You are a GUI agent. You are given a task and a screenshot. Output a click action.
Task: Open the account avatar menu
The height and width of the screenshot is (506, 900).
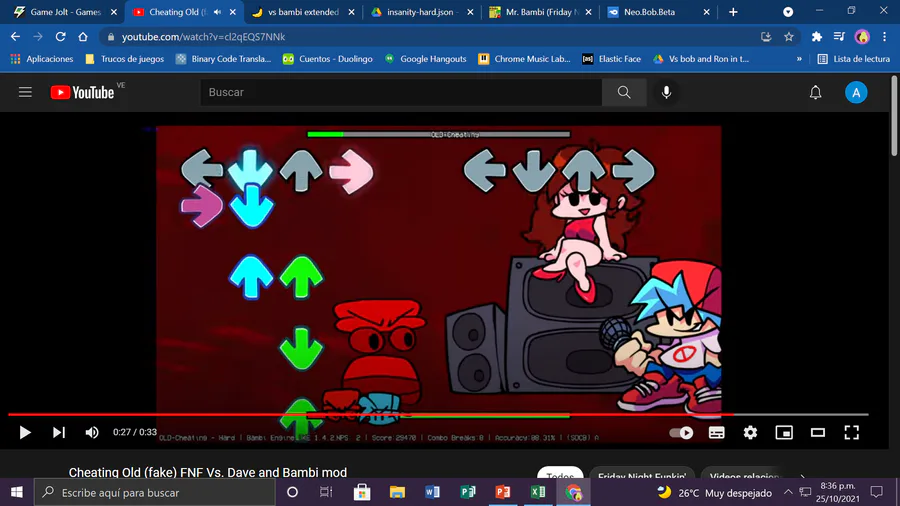[x=856, y=92]
